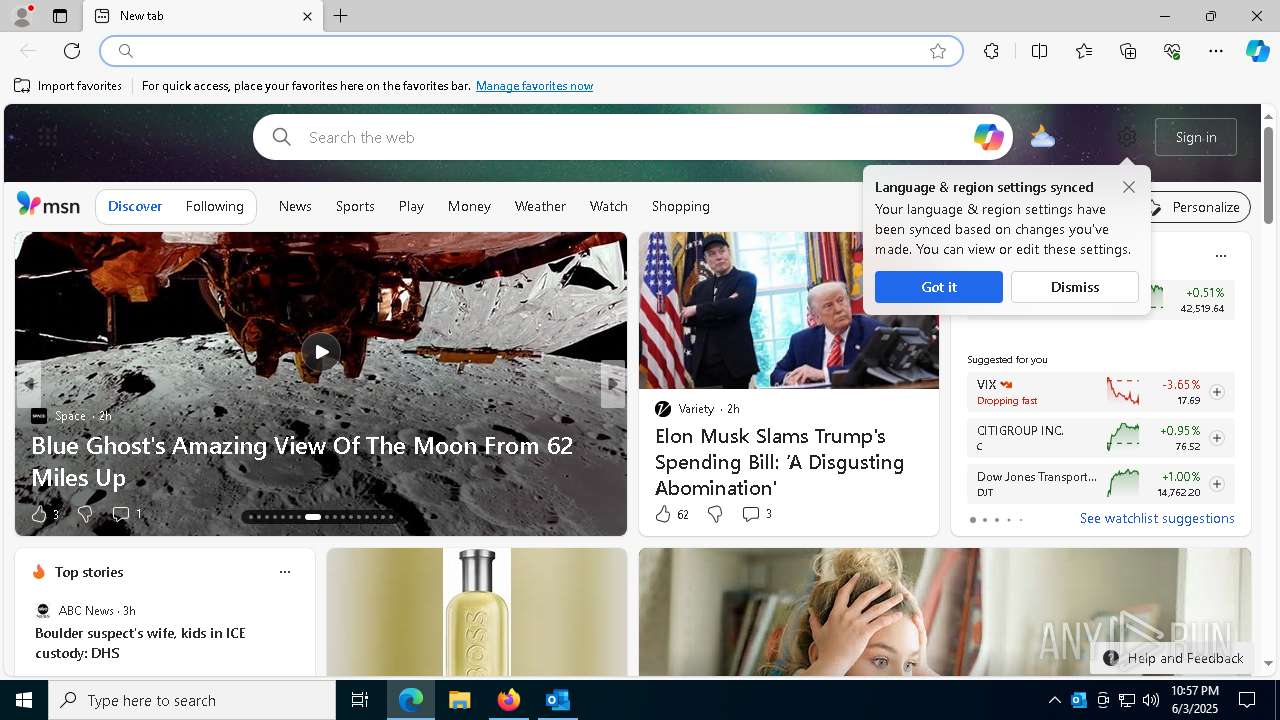Launch Firefox from taskbar
Screen dimensions: 1280x720
(509, 700)
